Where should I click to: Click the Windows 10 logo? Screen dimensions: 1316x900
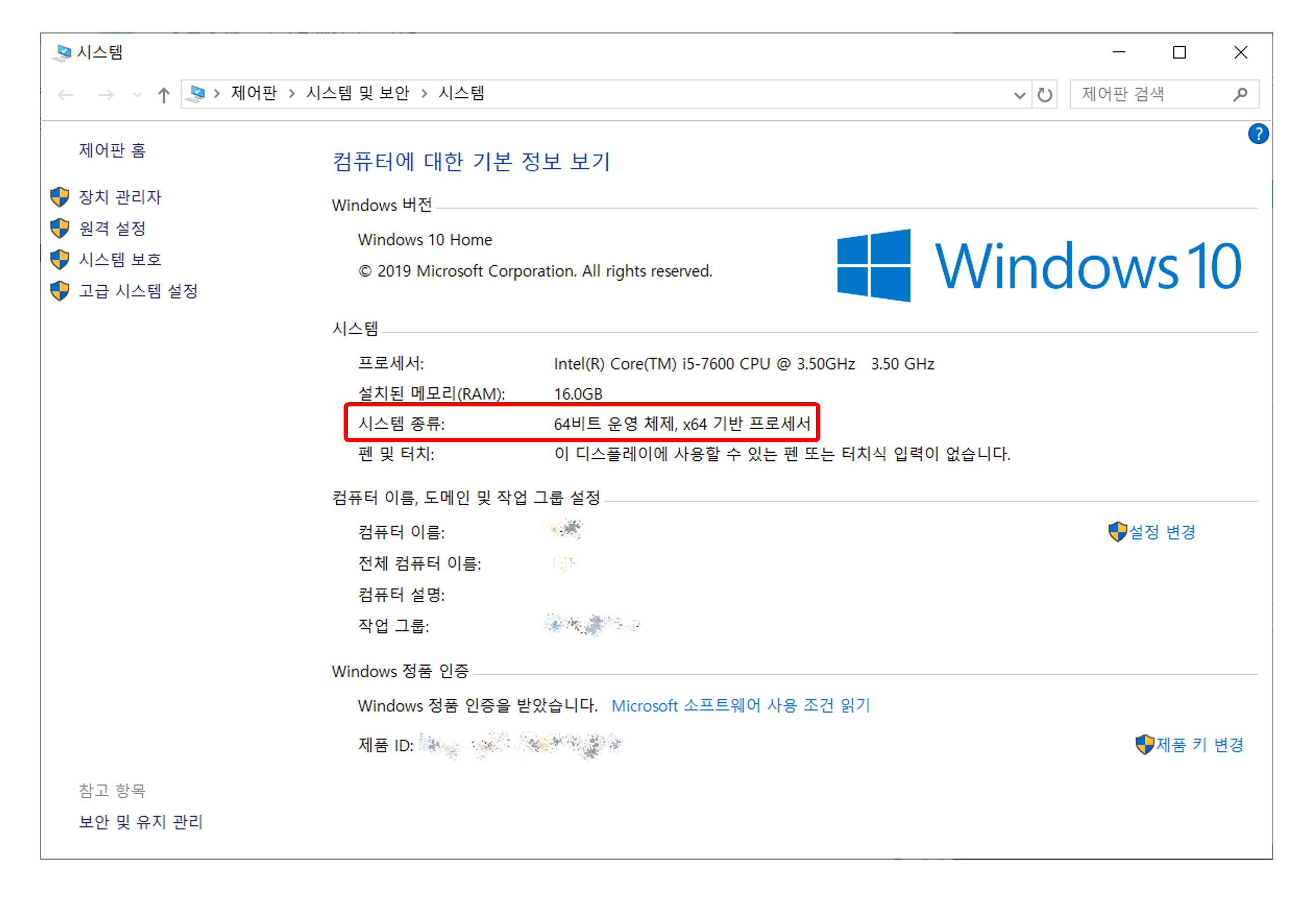click(1039, 265)
